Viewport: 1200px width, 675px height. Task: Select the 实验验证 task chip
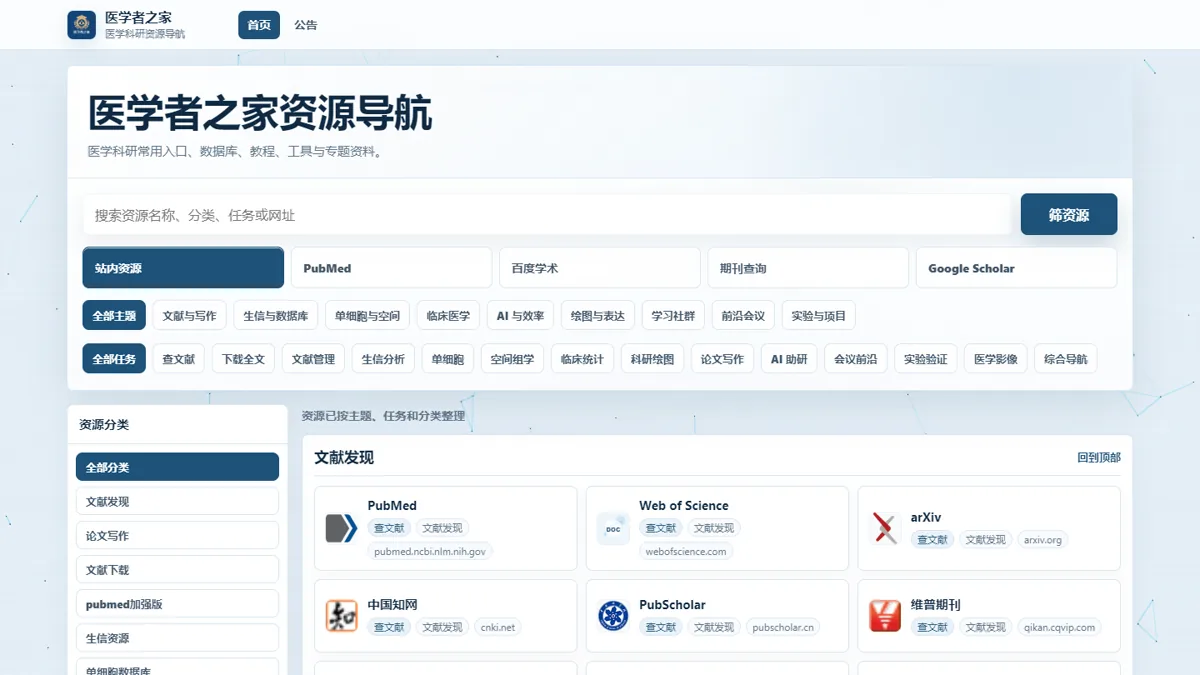click(925, 359)
